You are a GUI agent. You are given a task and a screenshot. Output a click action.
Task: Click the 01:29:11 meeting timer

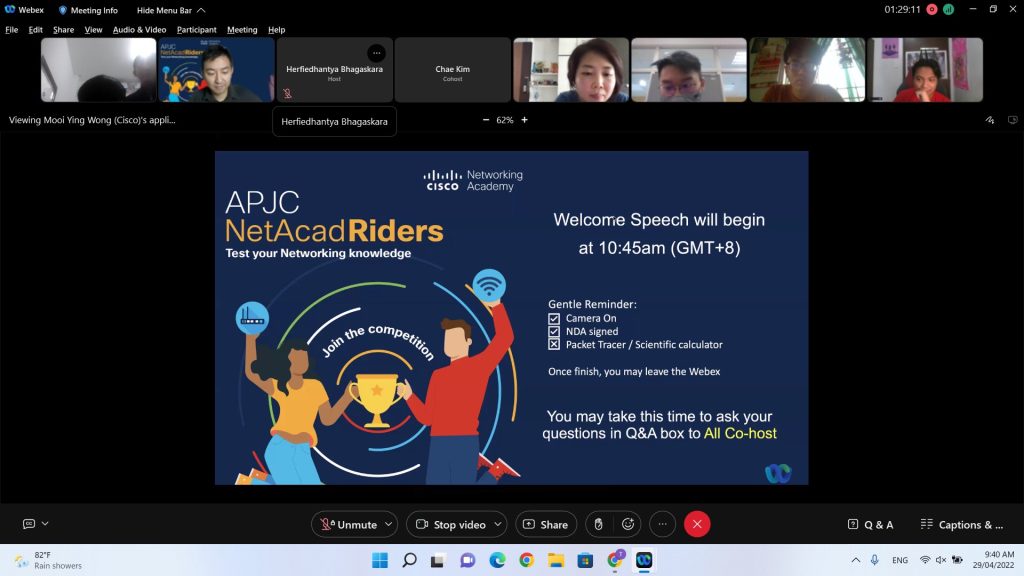tap(902, 10)
